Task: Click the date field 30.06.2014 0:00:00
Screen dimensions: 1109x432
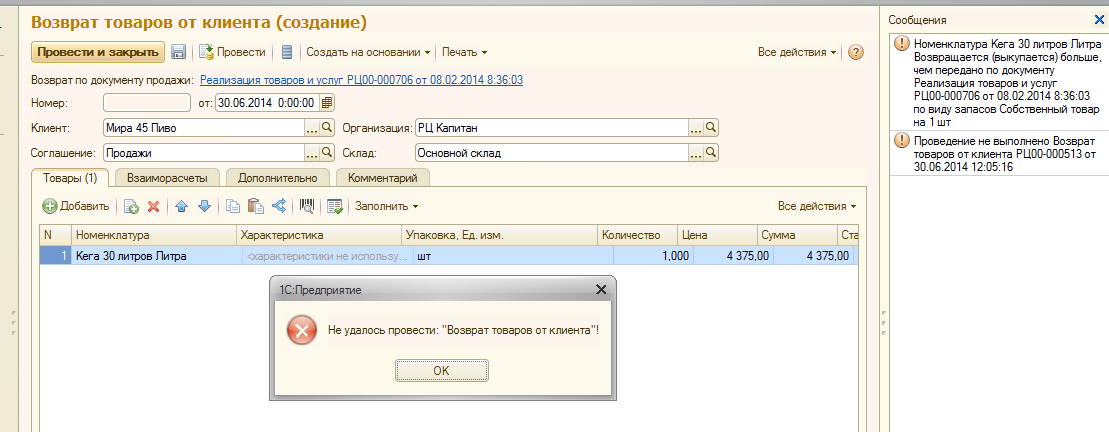Action: point(267,103)
